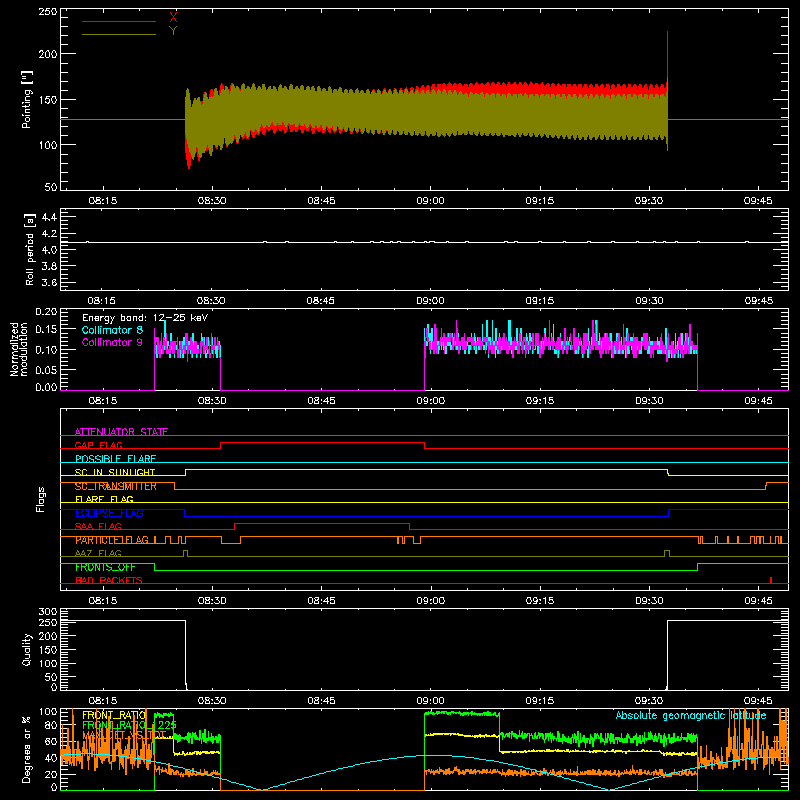Click the 09:45 tick under the Flags plot

click(758, 601)
